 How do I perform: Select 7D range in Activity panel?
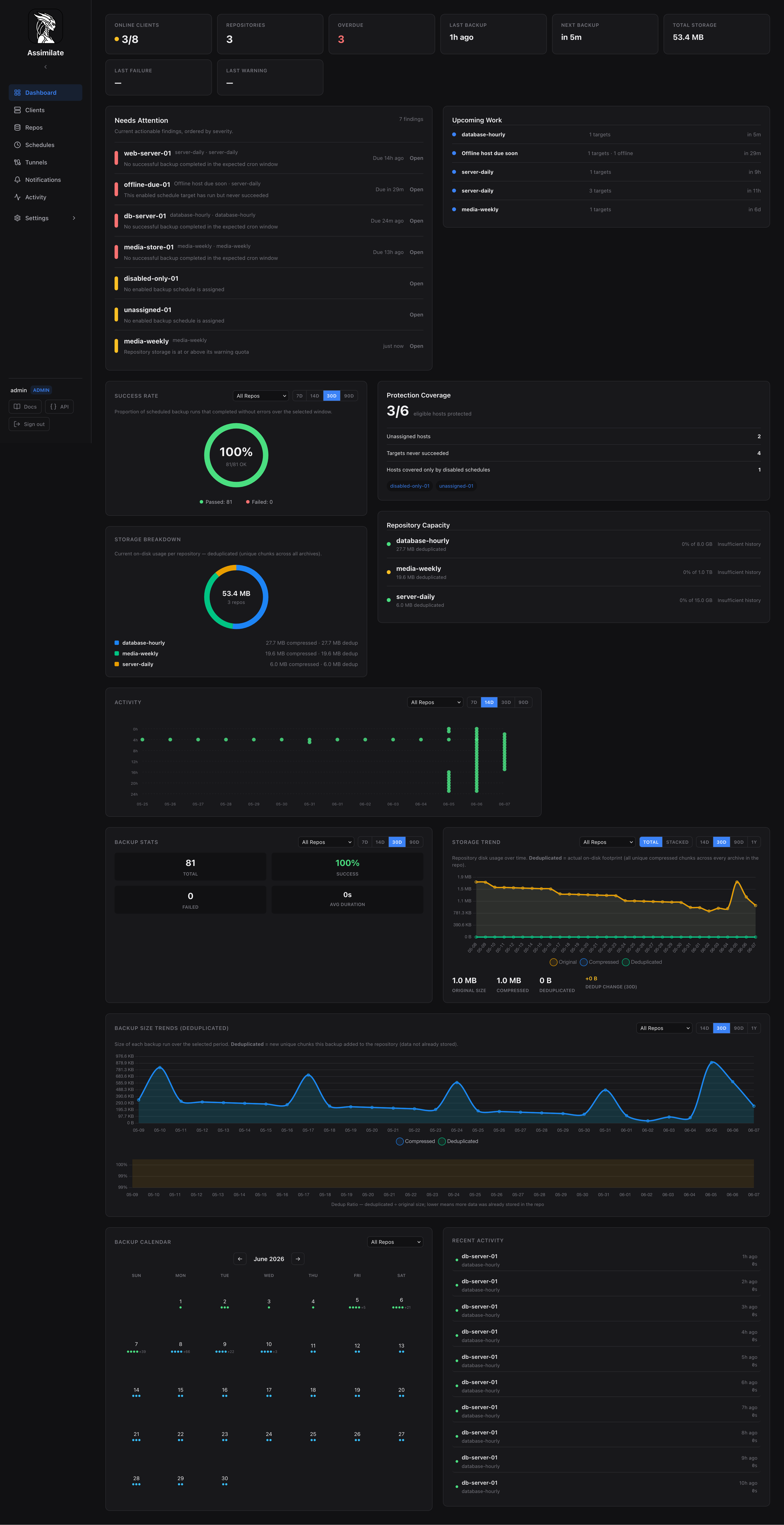[x=474, y=702]
